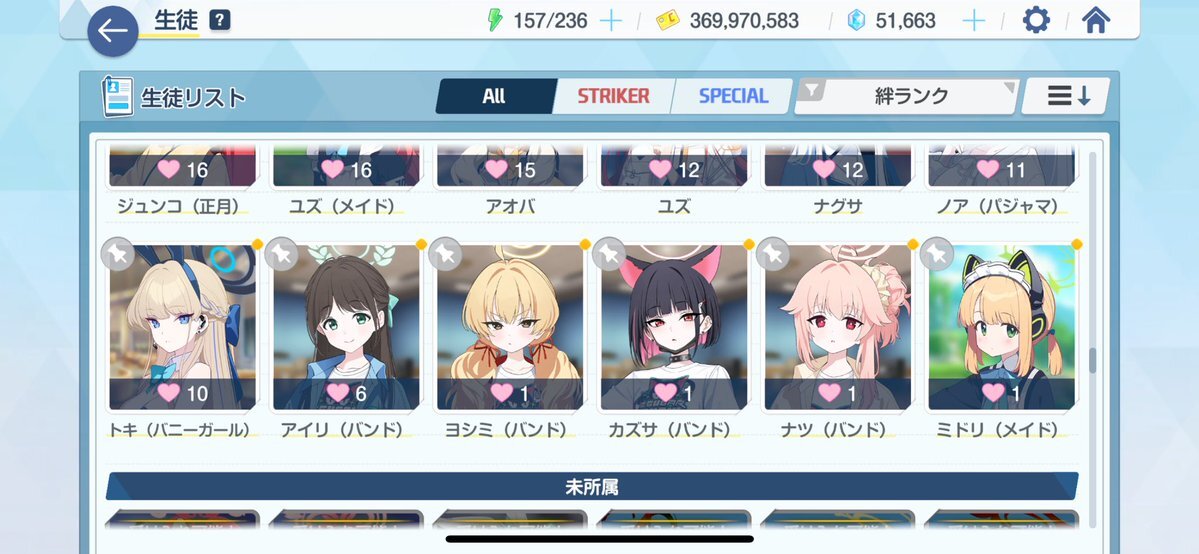Go to the home screen icon

pyautogui.click(x=1096, y=20)
